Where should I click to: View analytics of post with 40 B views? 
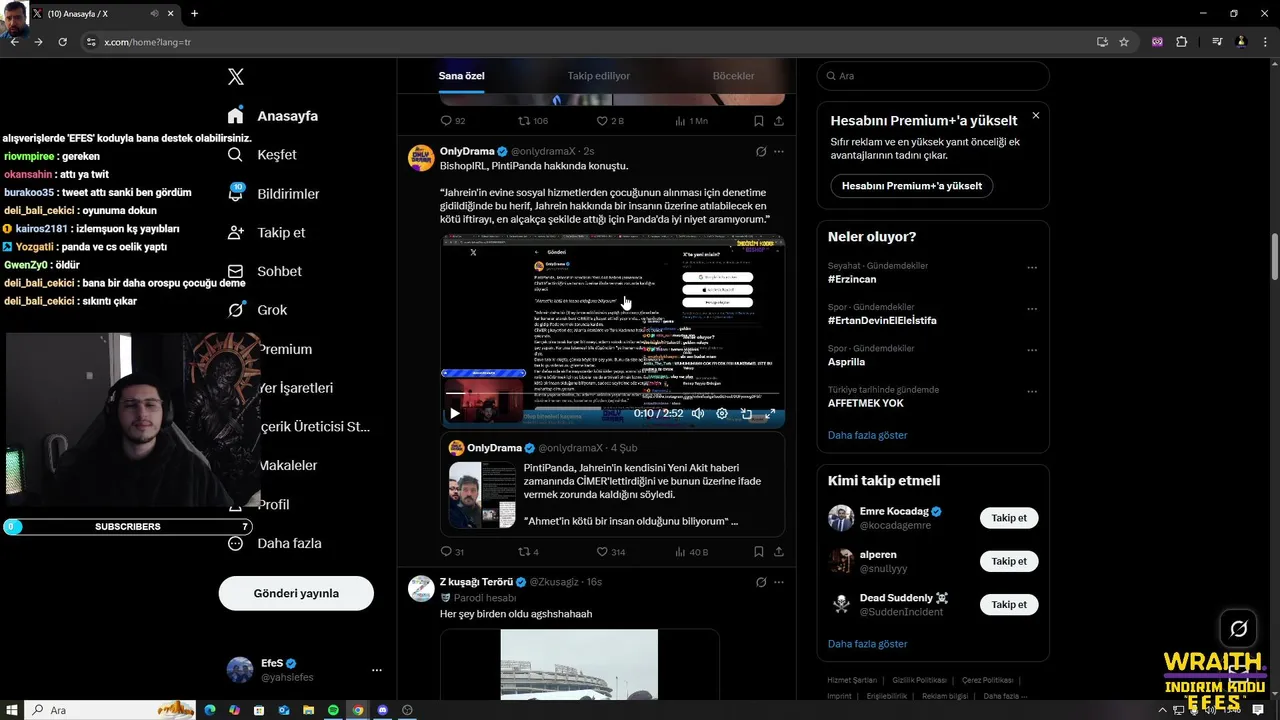692,551
